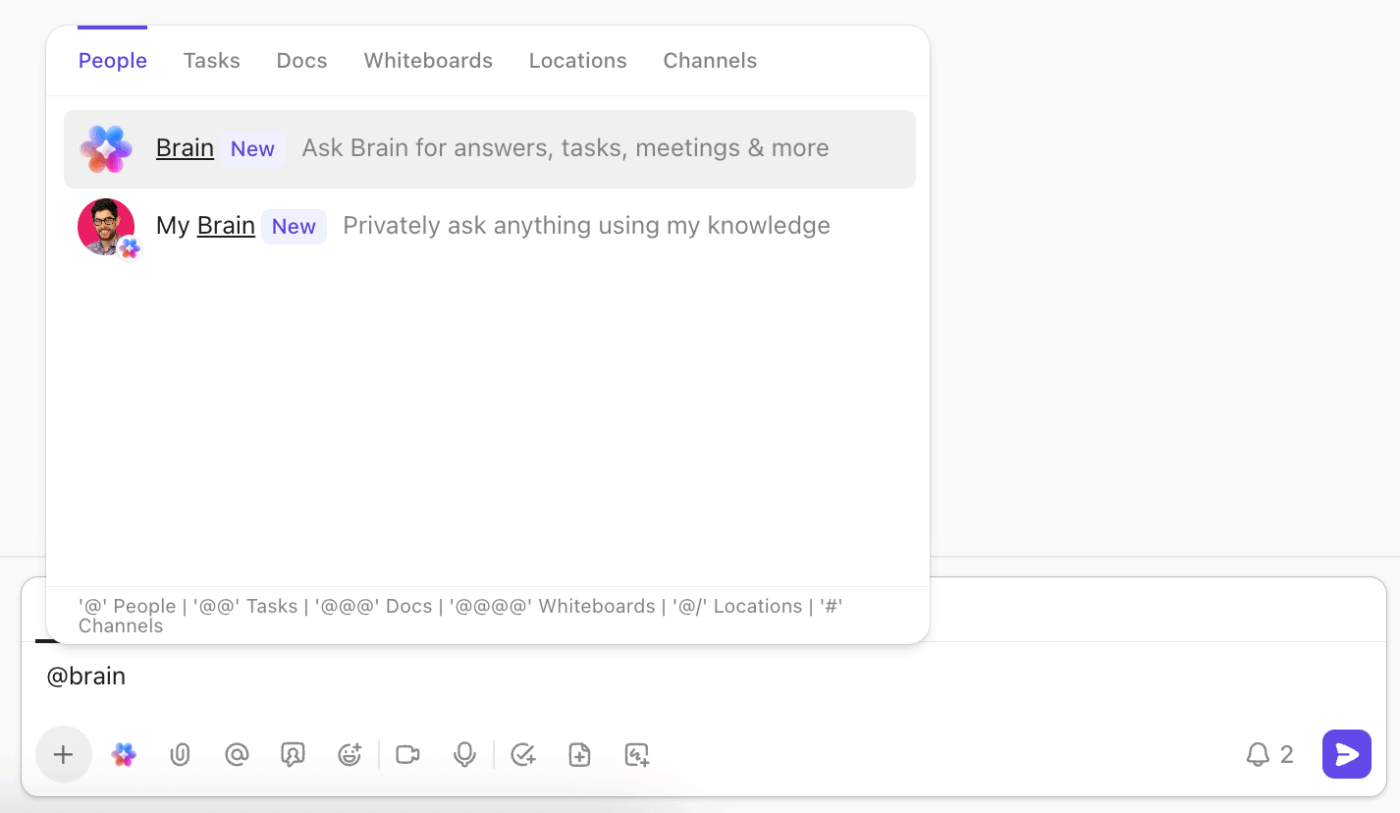Assign a comment using the avatar icon

[293, 754]
